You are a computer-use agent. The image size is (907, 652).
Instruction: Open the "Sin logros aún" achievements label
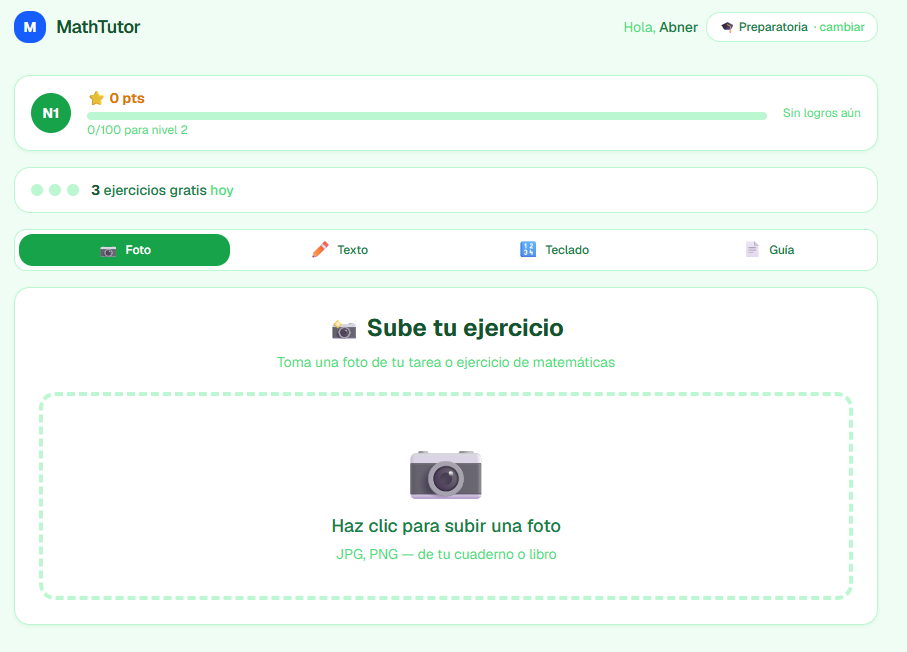pos(821,113)
